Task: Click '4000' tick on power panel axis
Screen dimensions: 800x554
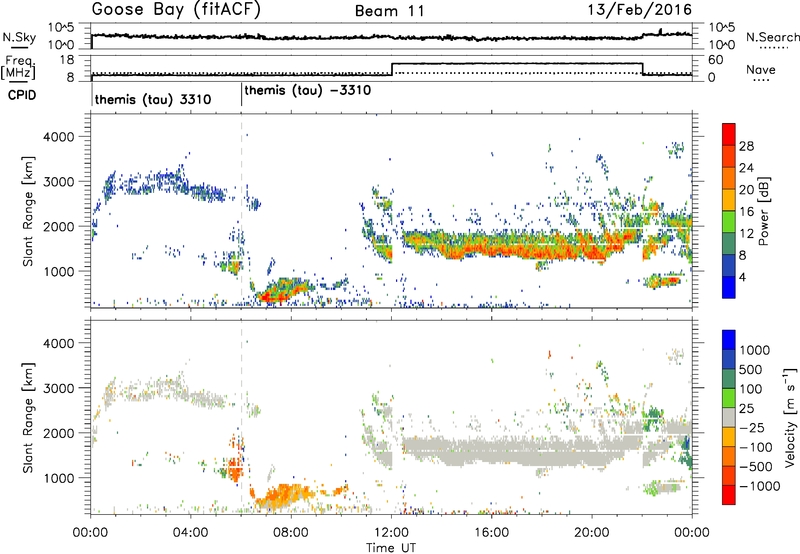Action: [x=58, y=137]
